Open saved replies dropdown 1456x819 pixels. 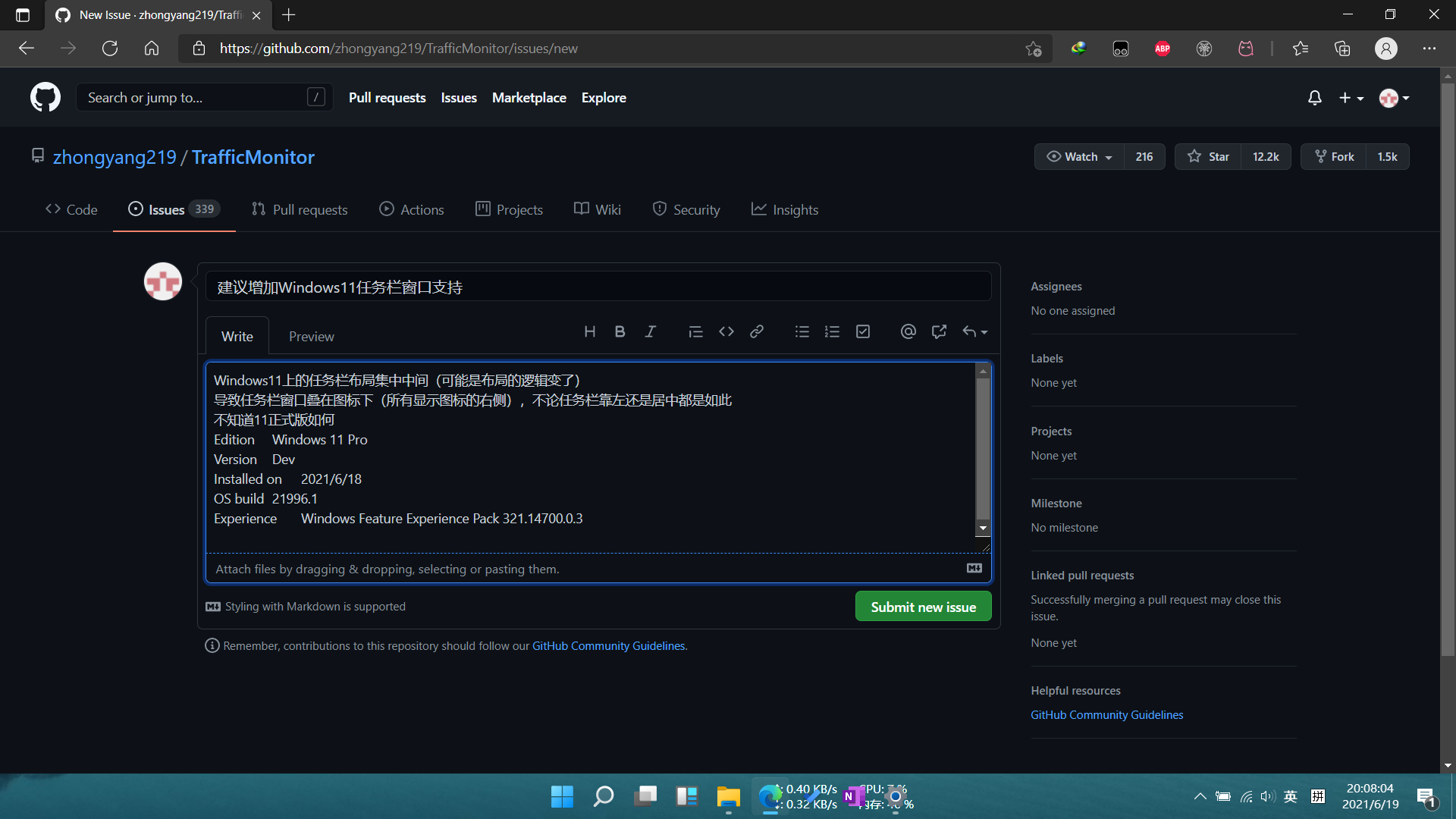[x=974, y=331]
